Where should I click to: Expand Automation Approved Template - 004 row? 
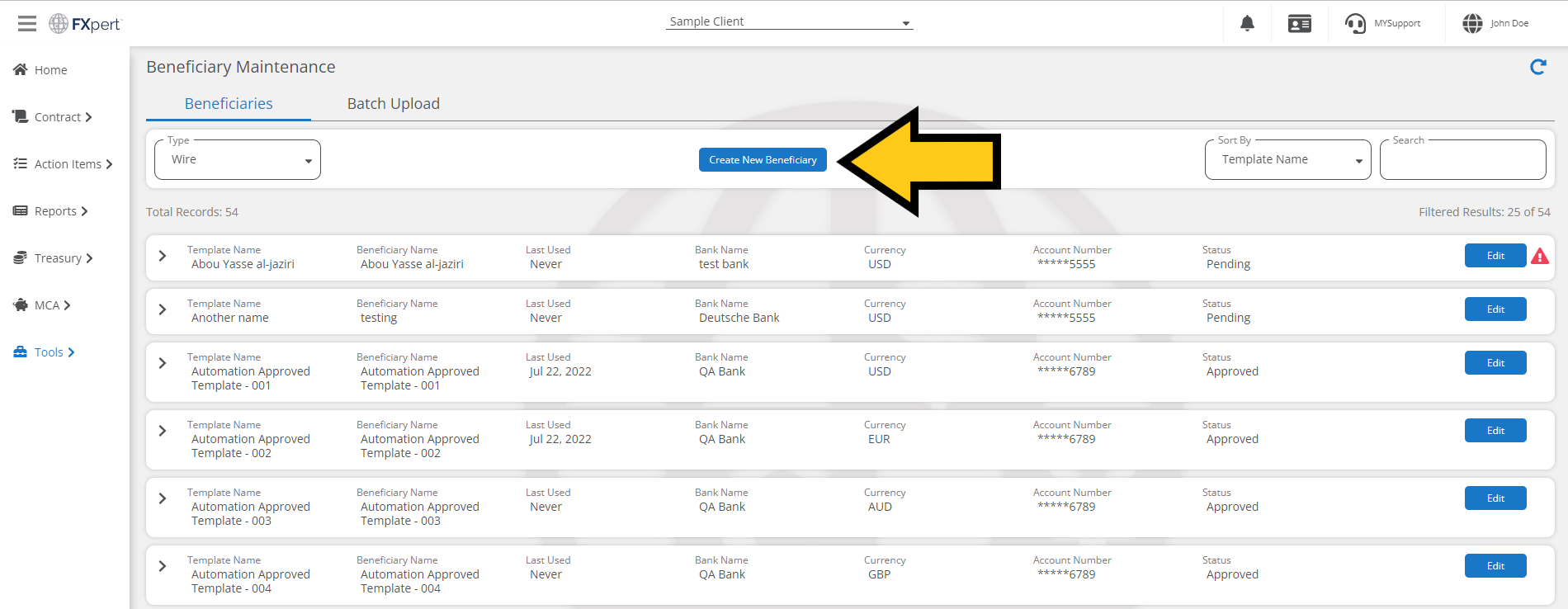click(x=163, y=566)
